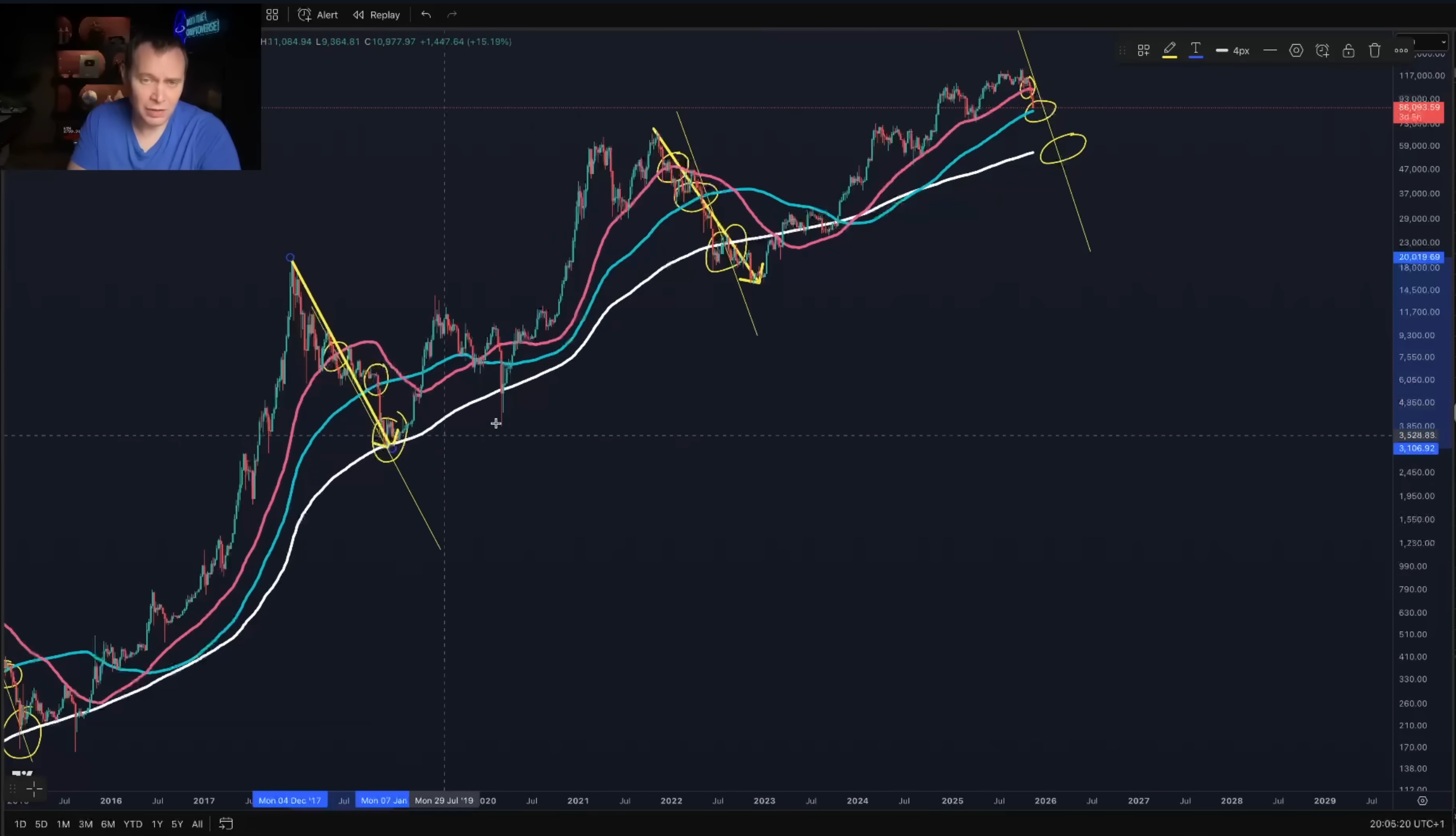This screenshot has height=836, width=1456.
Task: Open the time axis settings gear
Action: pos(1422,801)
